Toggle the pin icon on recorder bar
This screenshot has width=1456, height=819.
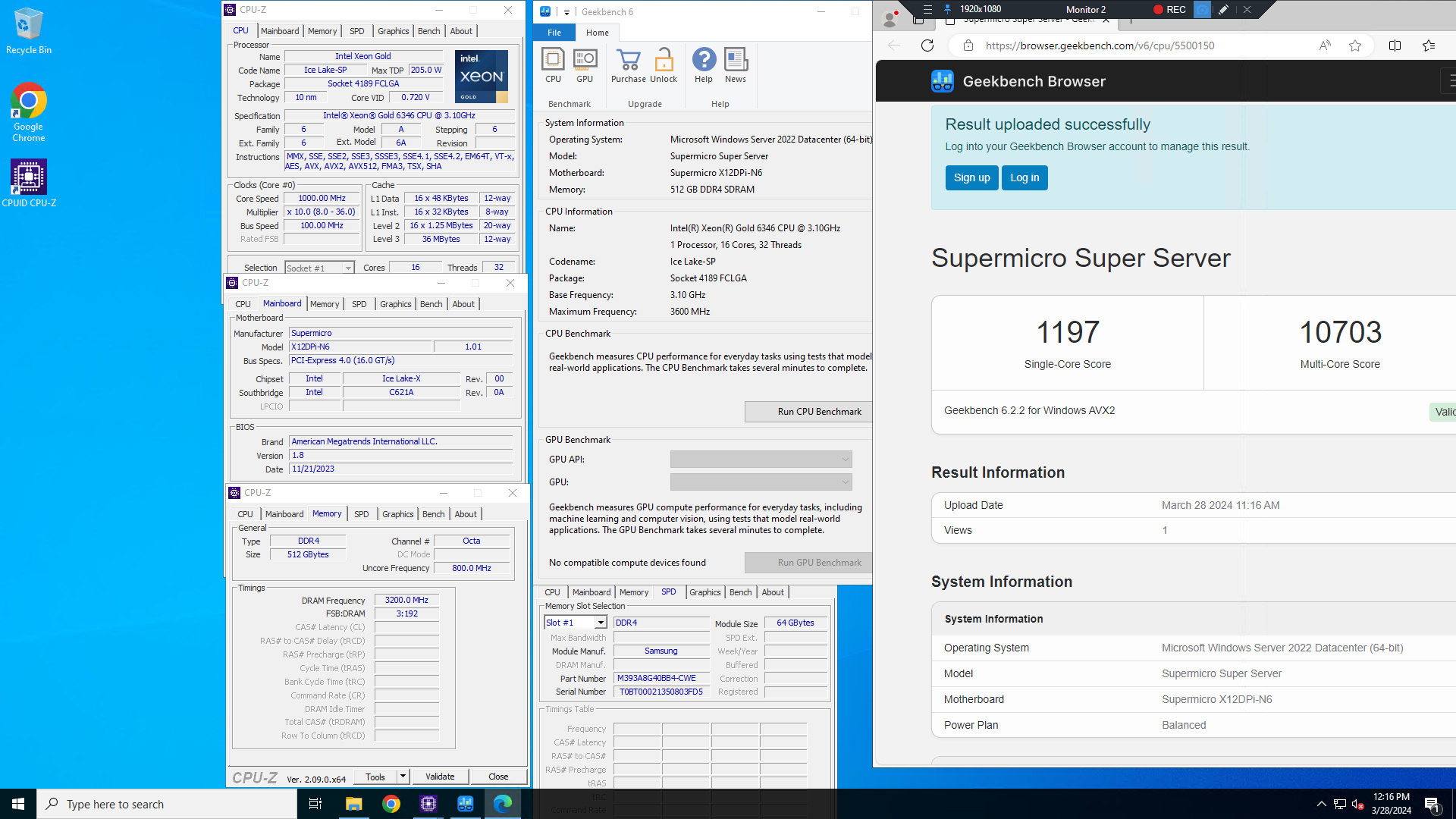coord(947,9)
